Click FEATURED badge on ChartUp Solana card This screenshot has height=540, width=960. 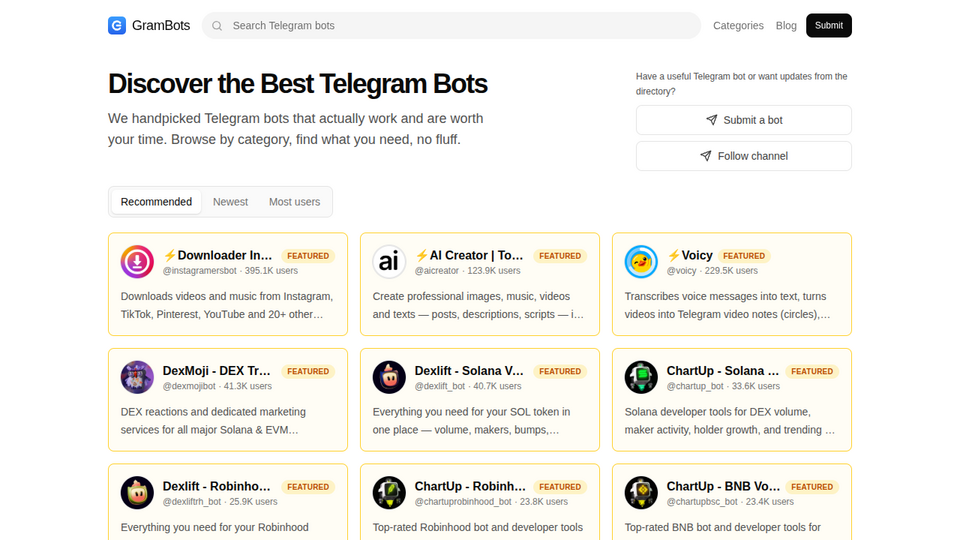pos(812,372)
